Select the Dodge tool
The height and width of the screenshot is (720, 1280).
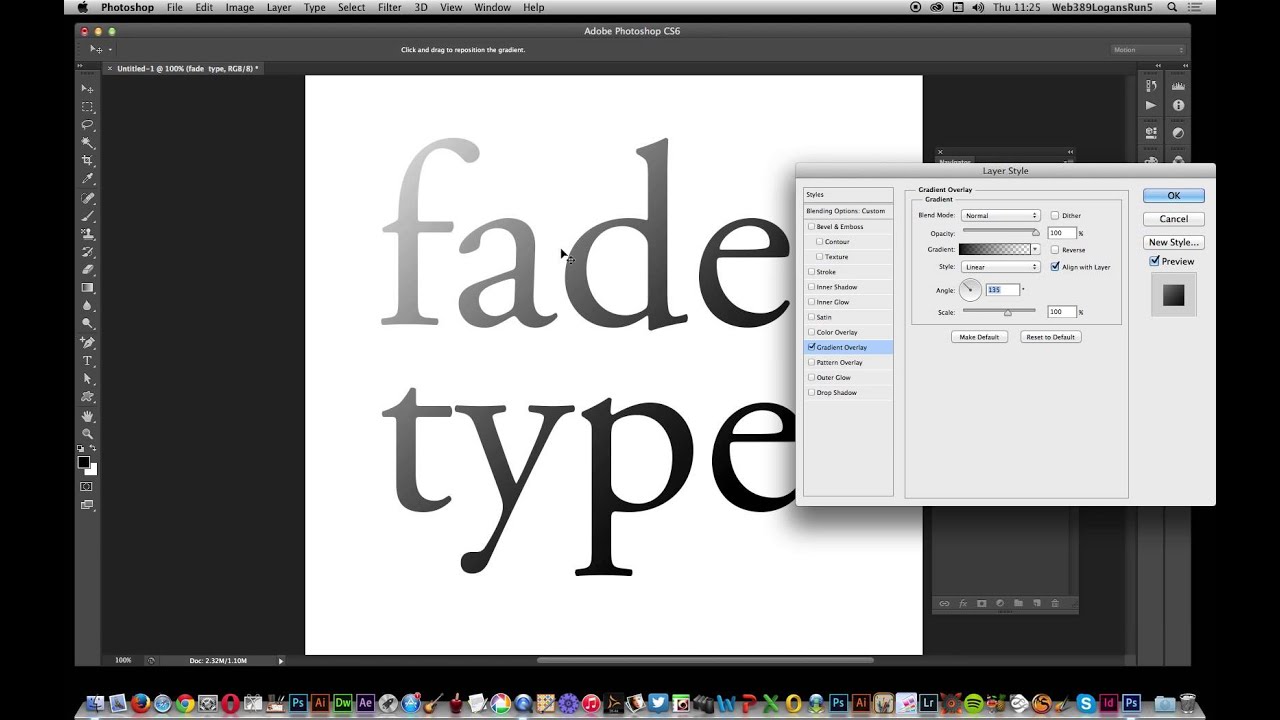pyautogui.click(x=87, y=324)
